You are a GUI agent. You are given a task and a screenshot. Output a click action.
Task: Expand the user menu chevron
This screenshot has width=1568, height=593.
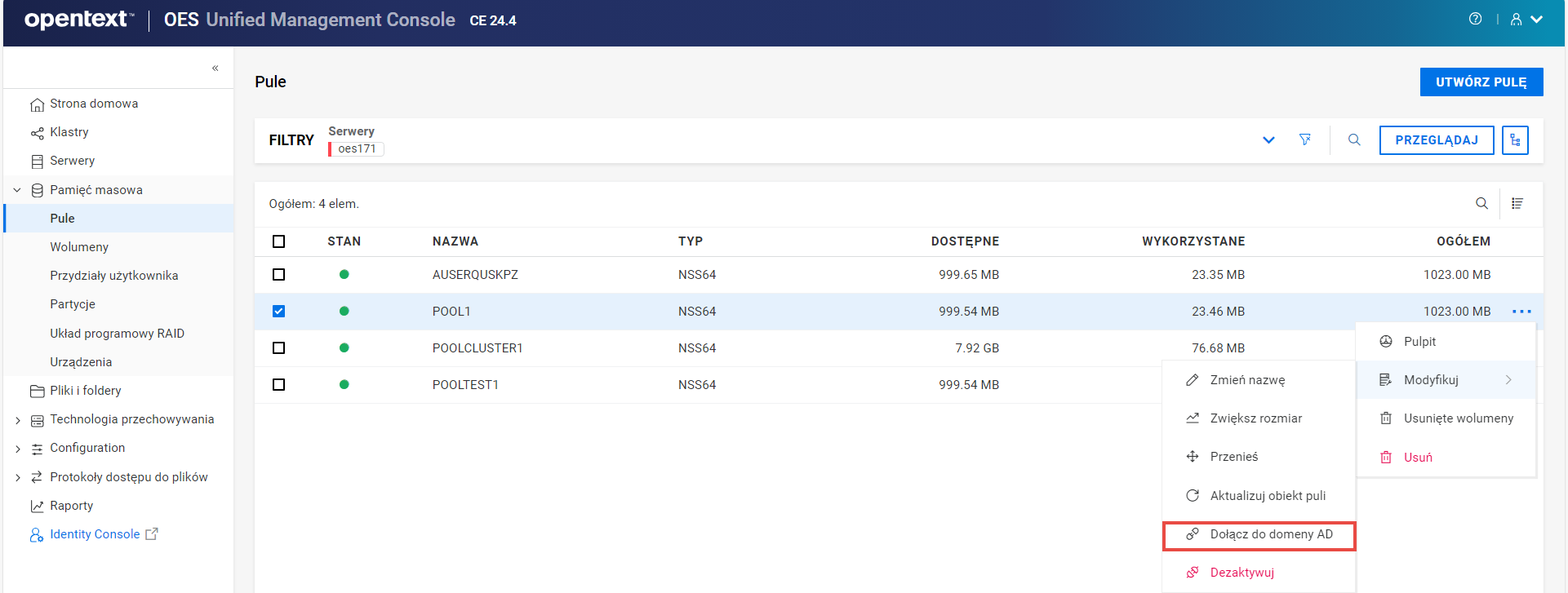pos(1537,20)
